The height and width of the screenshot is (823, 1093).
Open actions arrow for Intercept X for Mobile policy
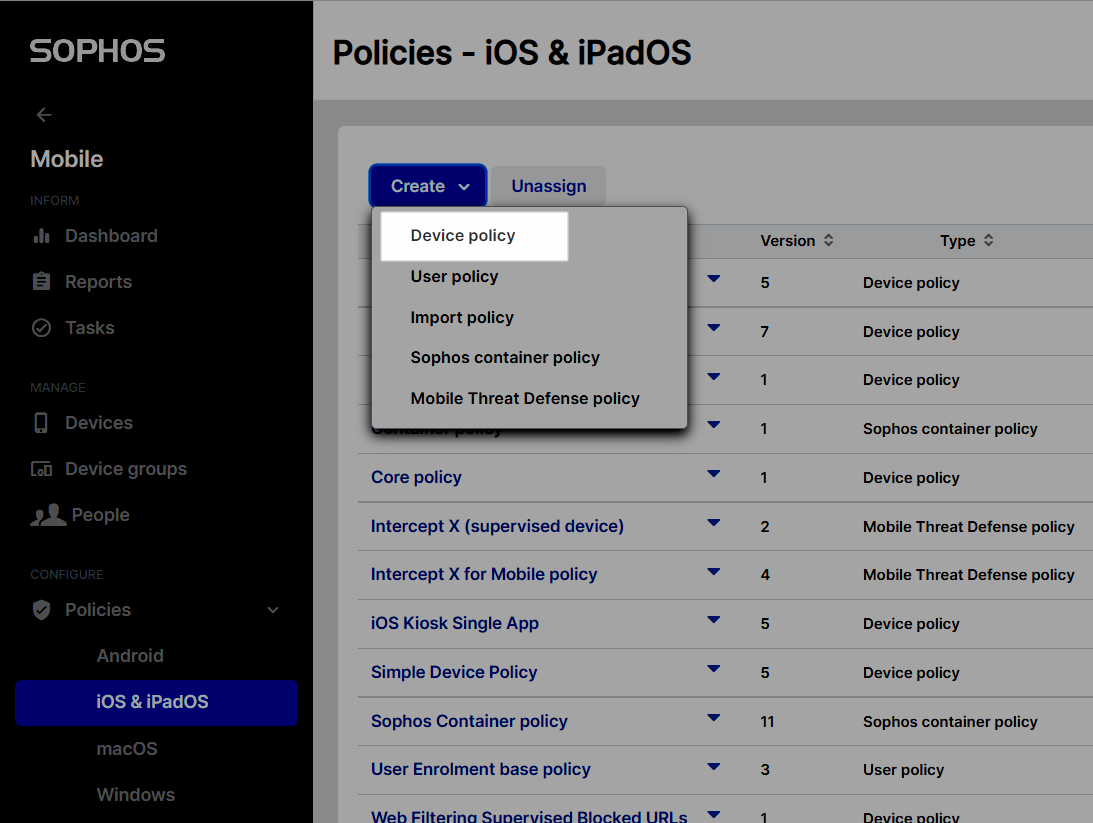tap(714, 571)
